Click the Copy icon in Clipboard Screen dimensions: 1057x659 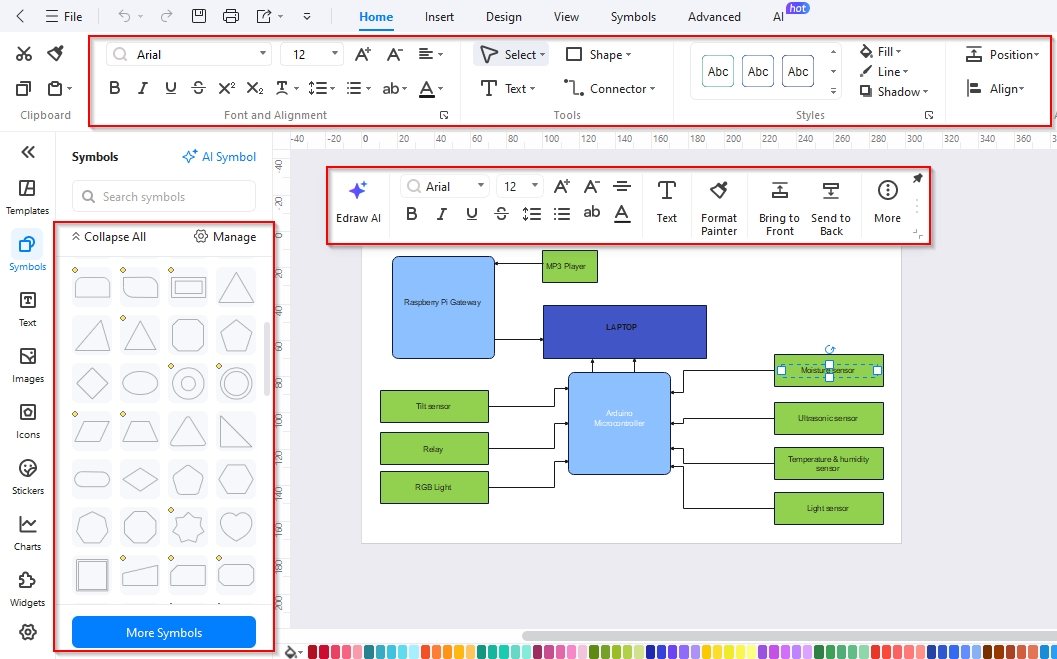(x=24, y=88)
